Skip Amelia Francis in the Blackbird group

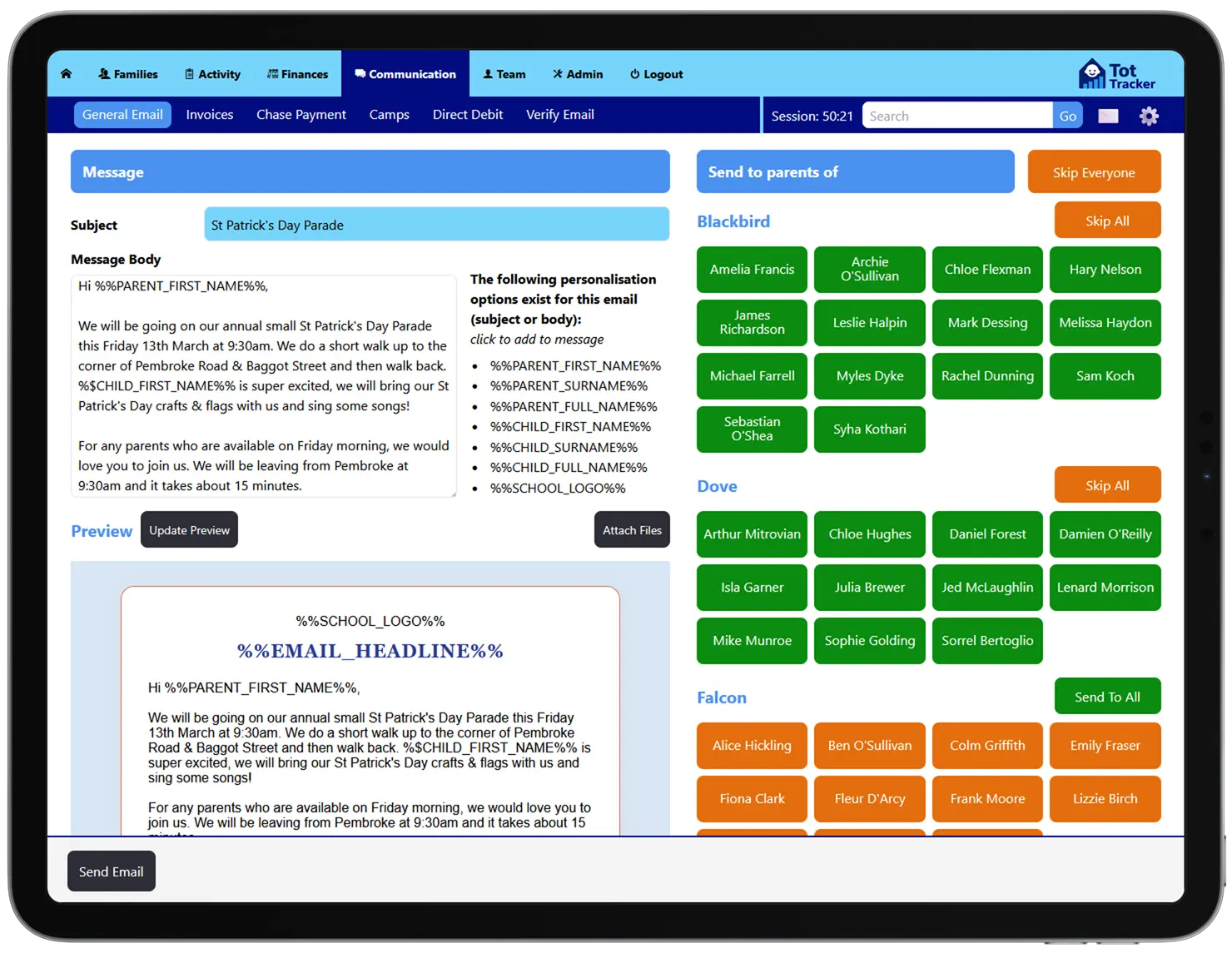point(752,269)
